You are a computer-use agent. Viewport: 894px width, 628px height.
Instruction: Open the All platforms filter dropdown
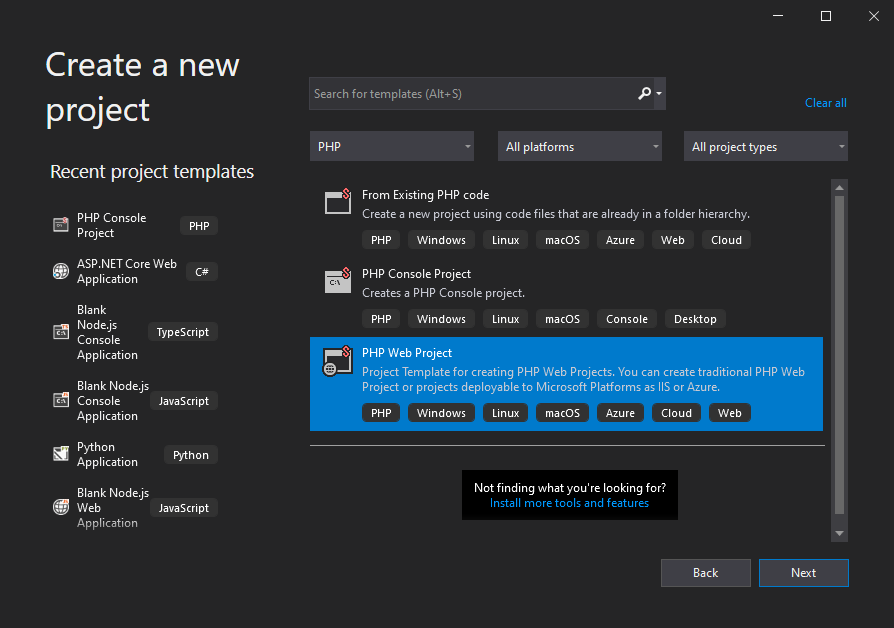pos(580,147)
